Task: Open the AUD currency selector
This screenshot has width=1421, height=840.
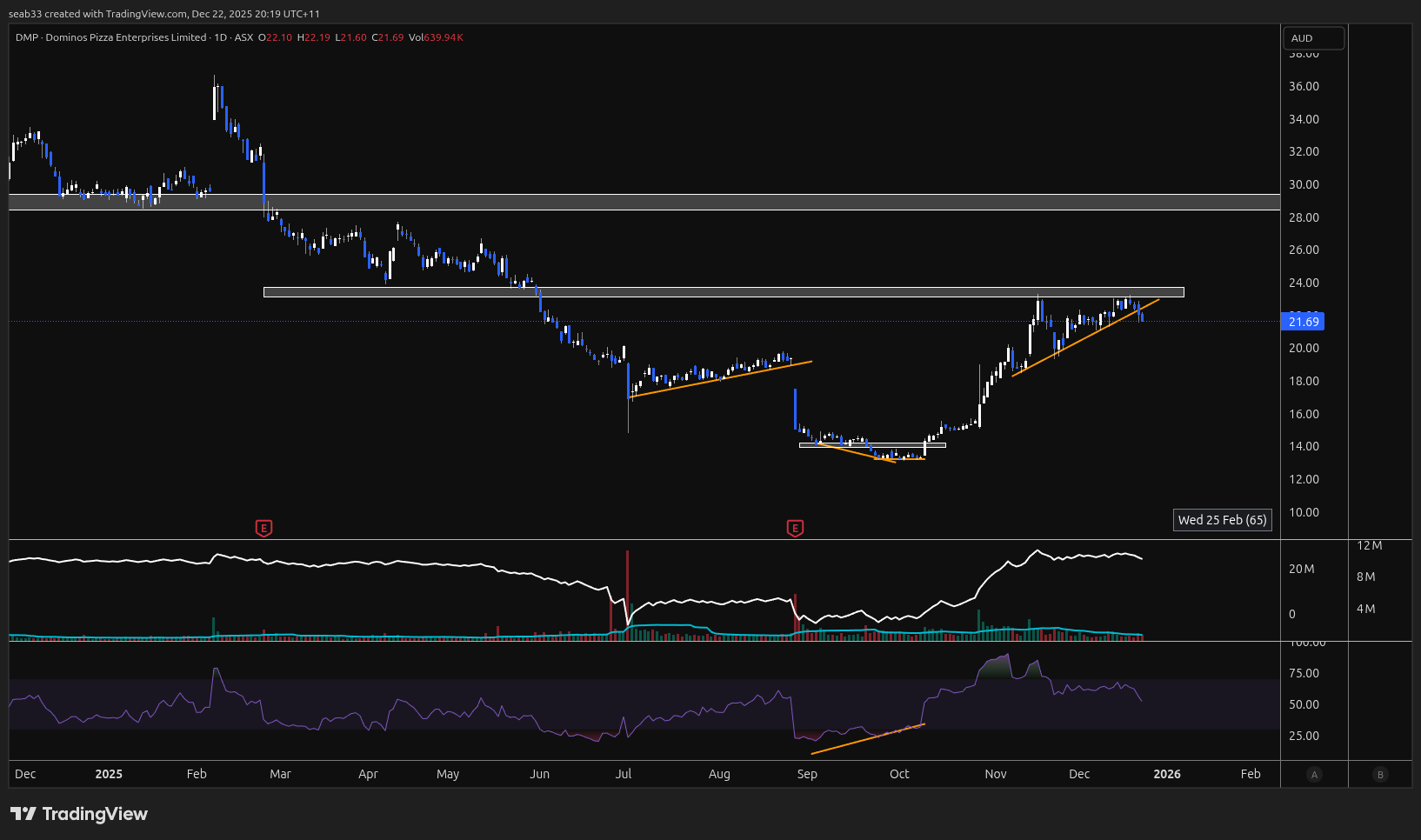Action: (x=1313, y=38)
